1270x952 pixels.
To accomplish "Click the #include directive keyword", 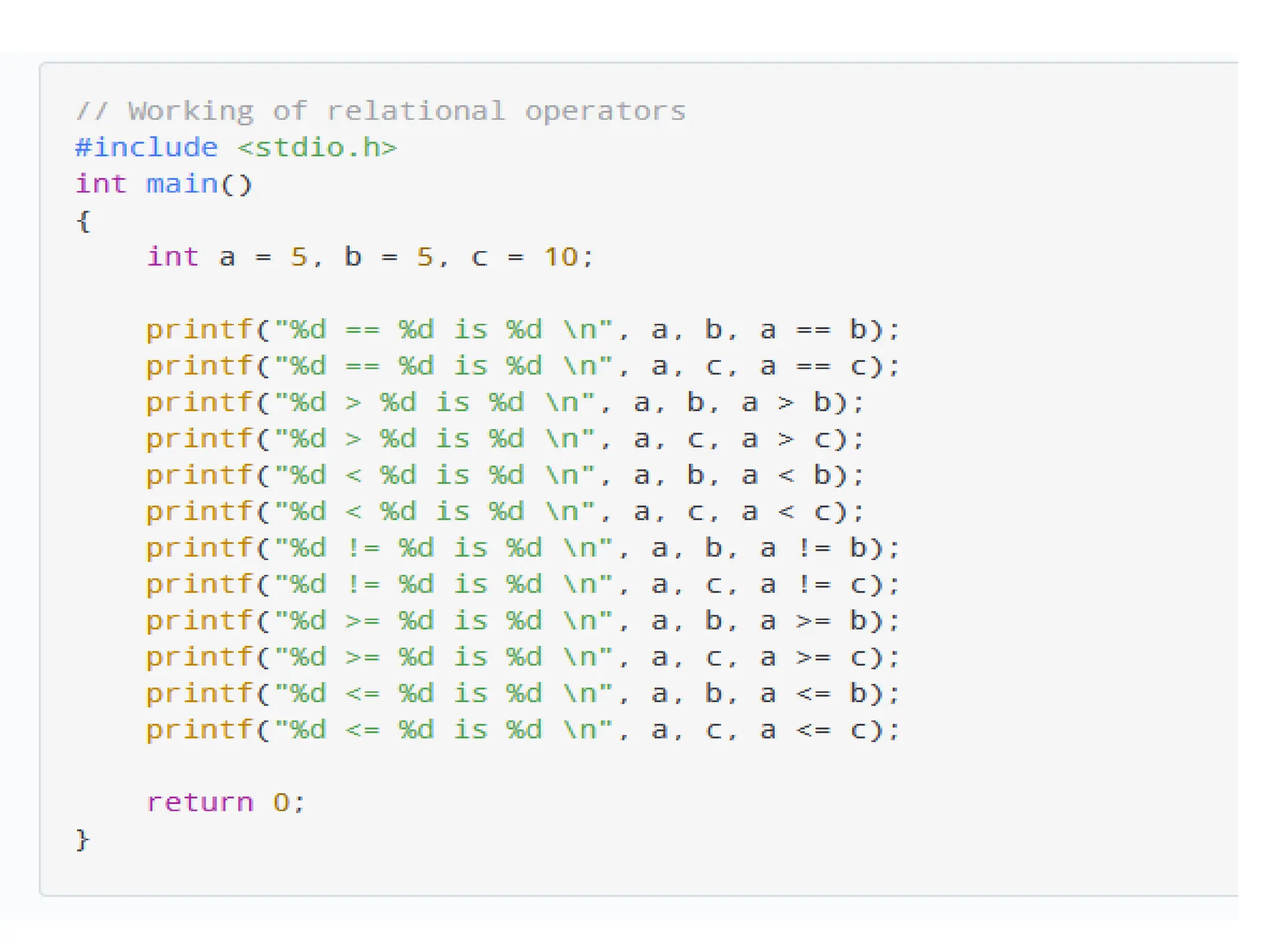I will pyautogui.click(x=146, y=148).
